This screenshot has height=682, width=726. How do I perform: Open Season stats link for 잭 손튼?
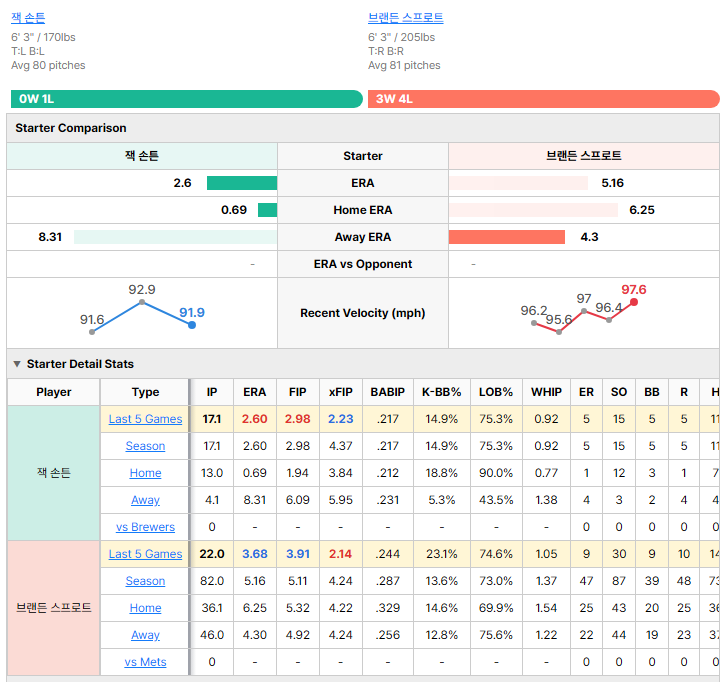145,446
